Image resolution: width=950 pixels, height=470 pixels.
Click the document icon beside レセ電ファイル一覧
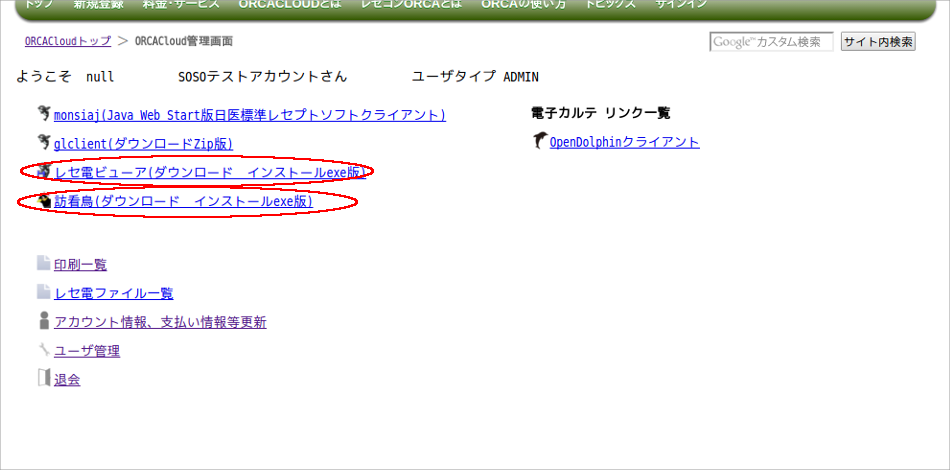44,292
